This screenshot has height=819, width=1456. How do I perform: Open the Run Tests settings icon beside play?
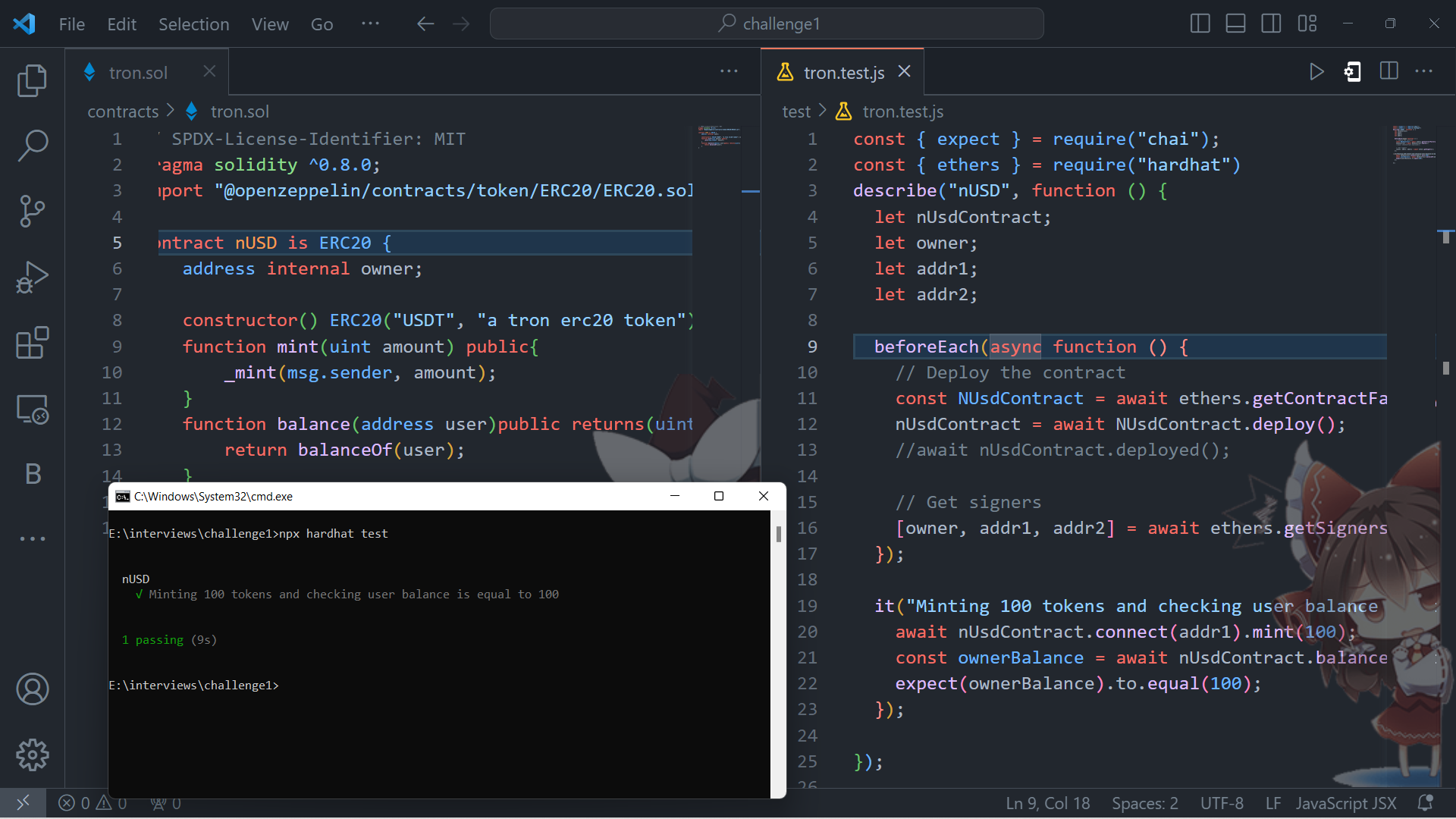pyautogui.click(x=1354, y=71)
